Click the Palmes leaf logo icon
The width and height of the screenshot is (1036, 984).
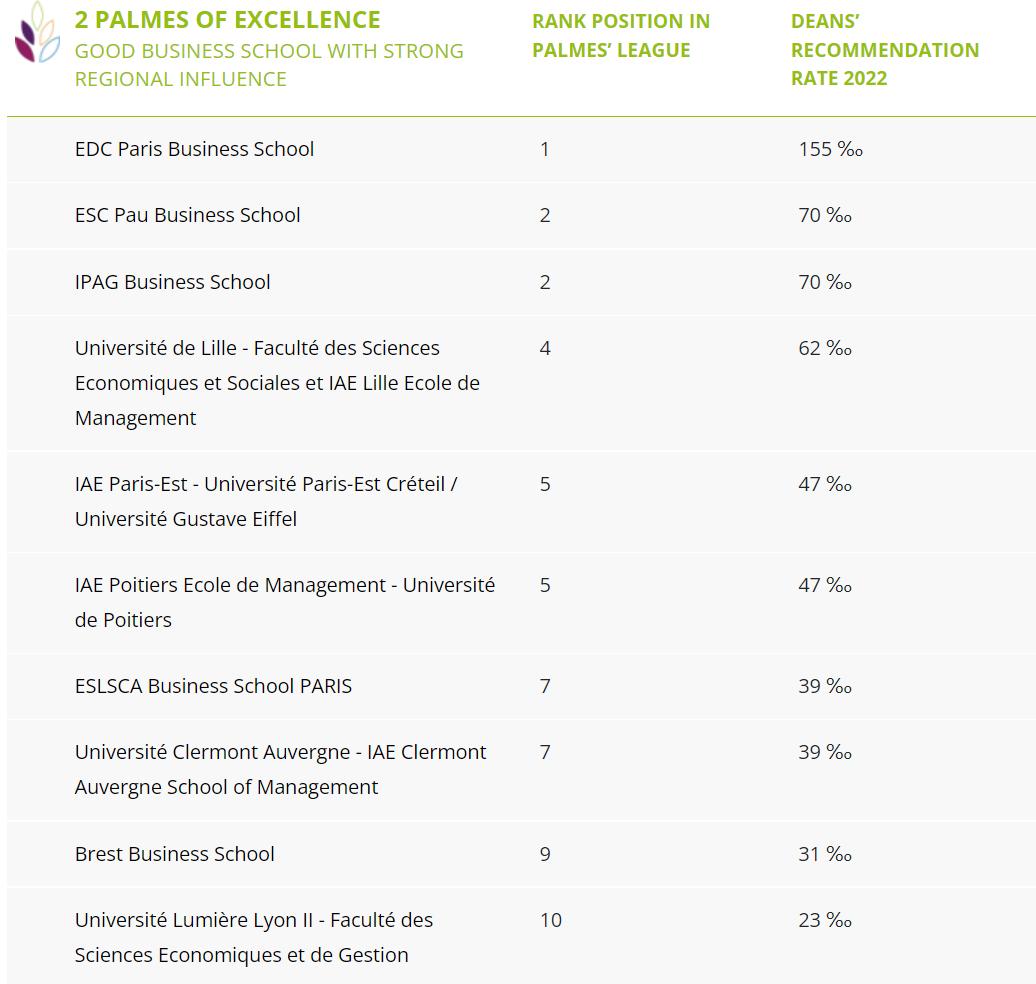click(37, 34)
